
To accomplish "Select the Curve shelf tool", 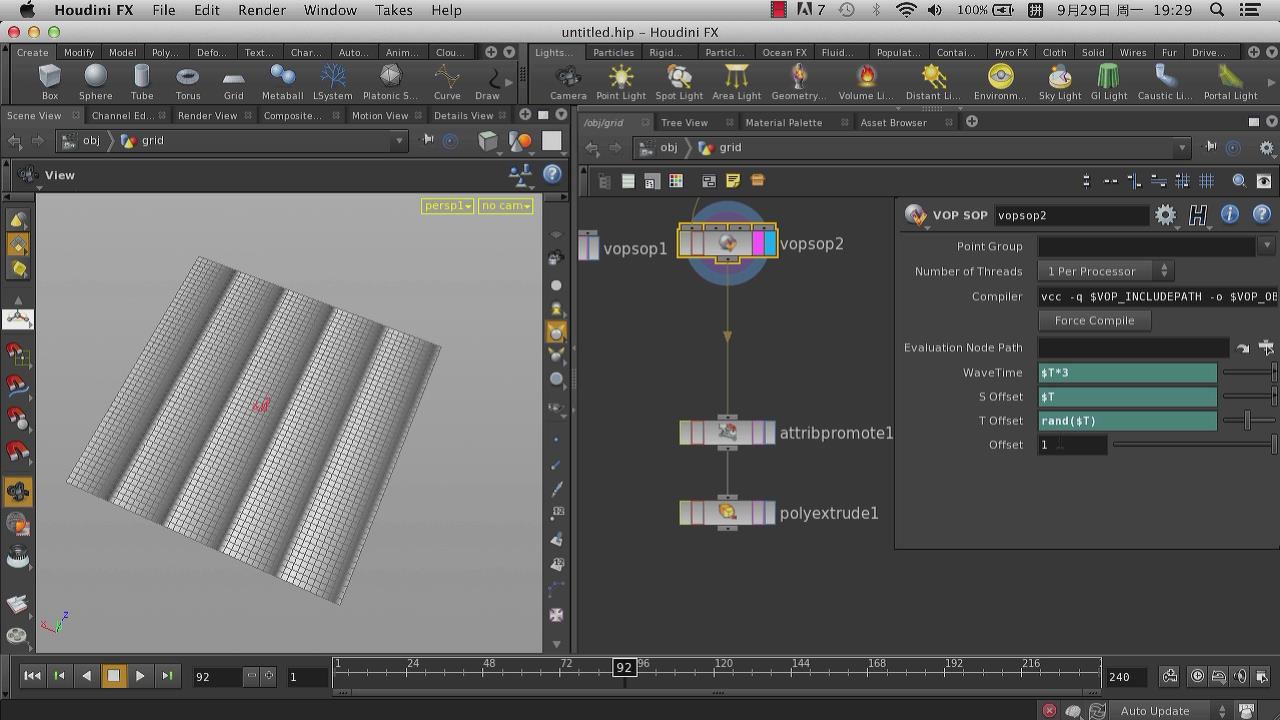I will point(447,82).
